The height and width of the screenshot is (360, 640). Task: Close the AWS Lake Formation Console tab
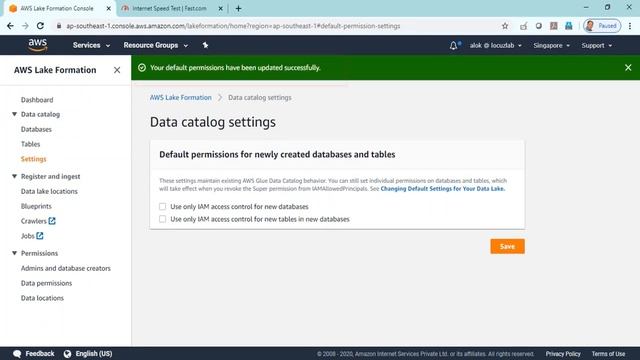click(109, 8)
